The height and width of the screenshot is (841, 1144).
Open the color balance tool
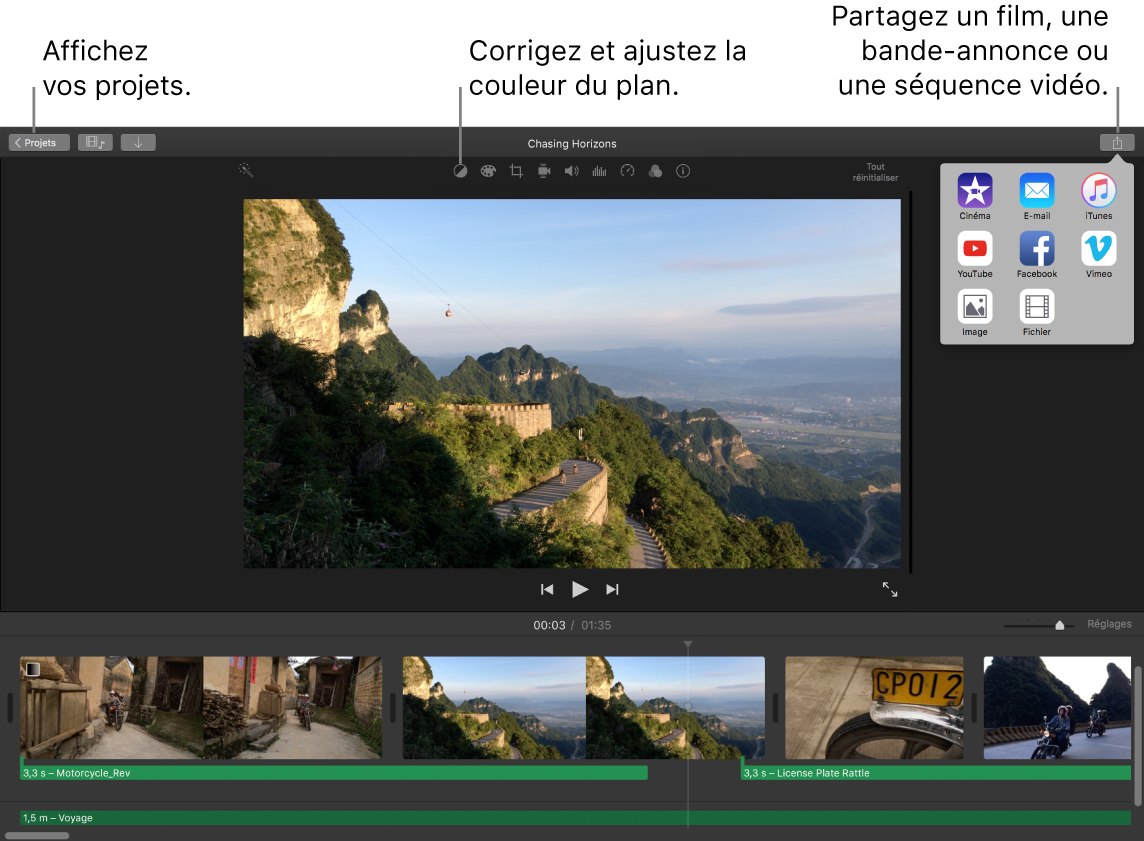coord(459,170)
